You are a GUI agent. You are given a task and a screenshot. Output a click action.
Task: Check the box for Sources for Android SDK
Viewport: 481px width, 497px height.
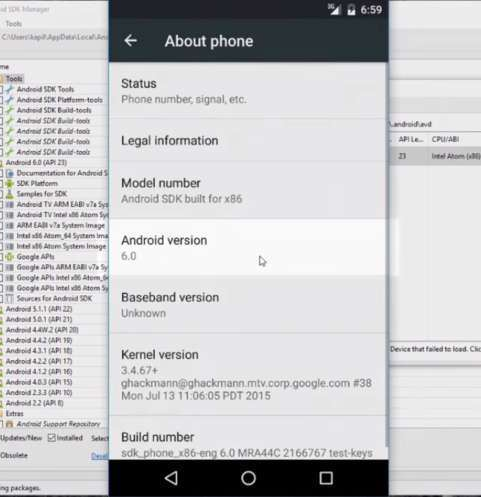click(x=1, y=299)
